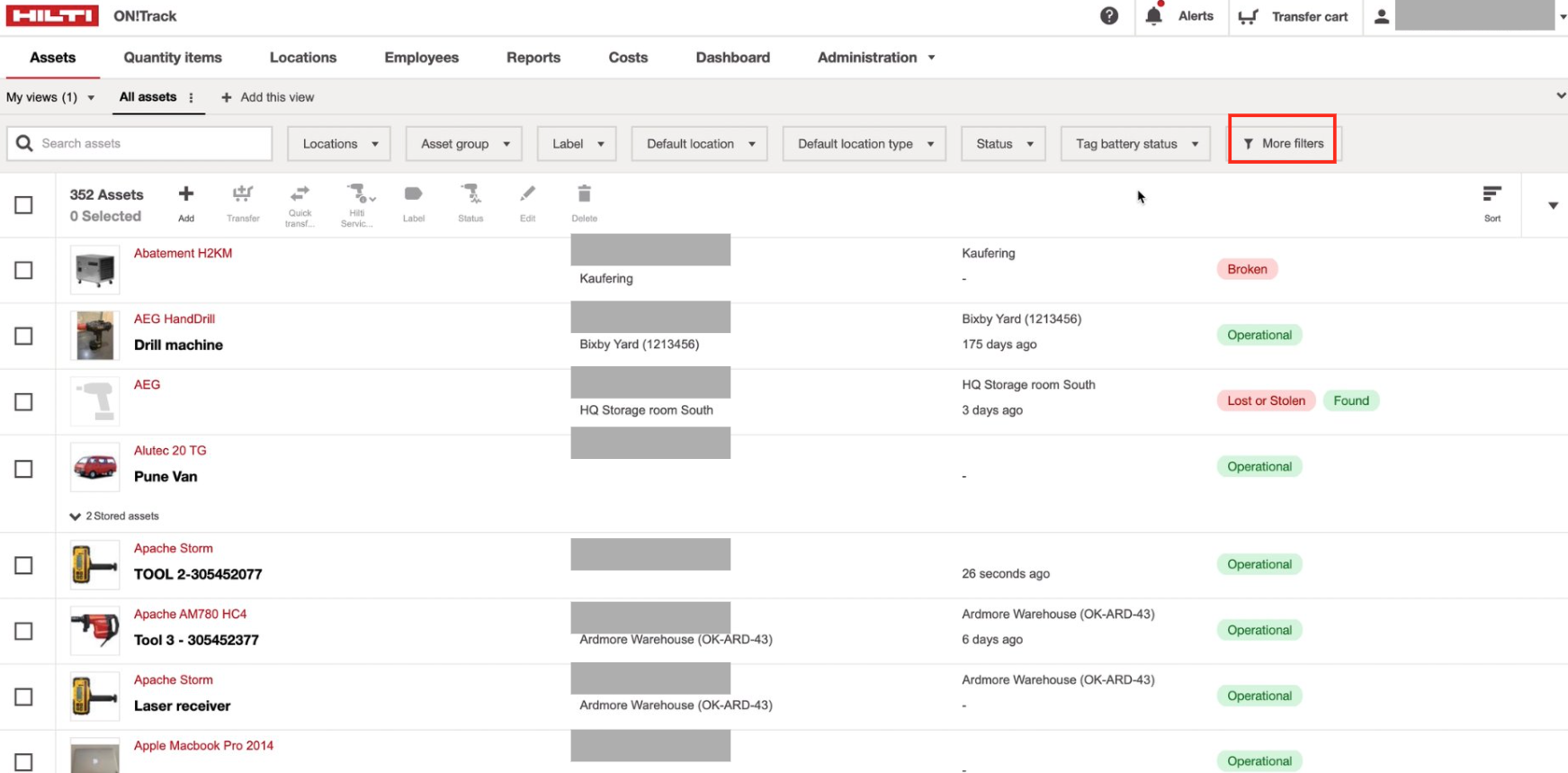The width and height of the screenshot is (1568, 773).
Task: Open the user profile icon
Action: click(1382, 16)
